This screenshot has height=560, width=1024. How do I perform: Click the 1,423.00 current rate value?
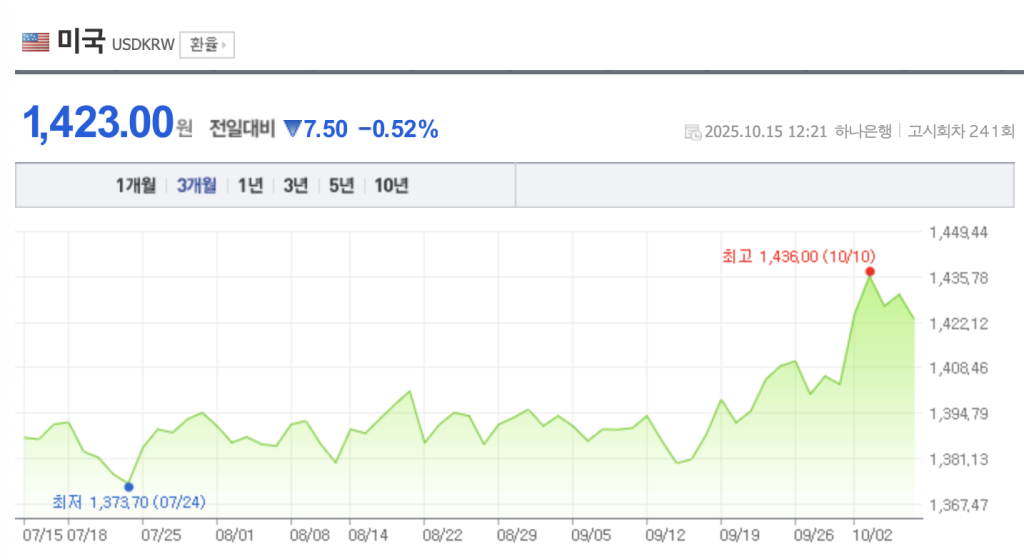click(x=98, y=124)
